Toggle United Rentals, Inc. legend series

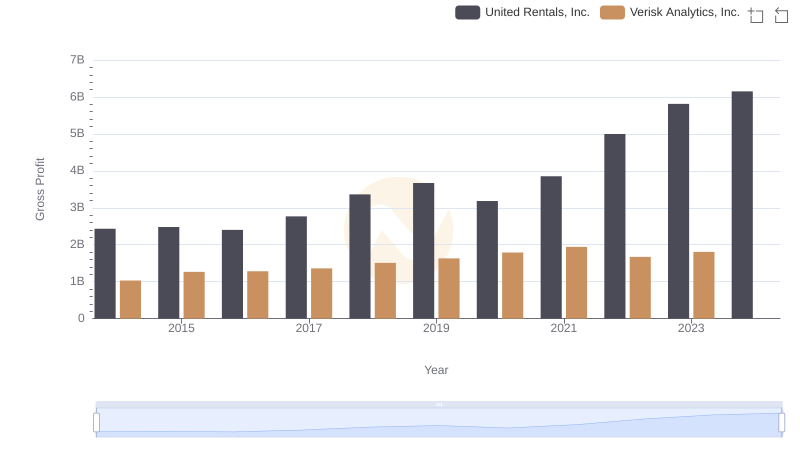coord(522,12)
